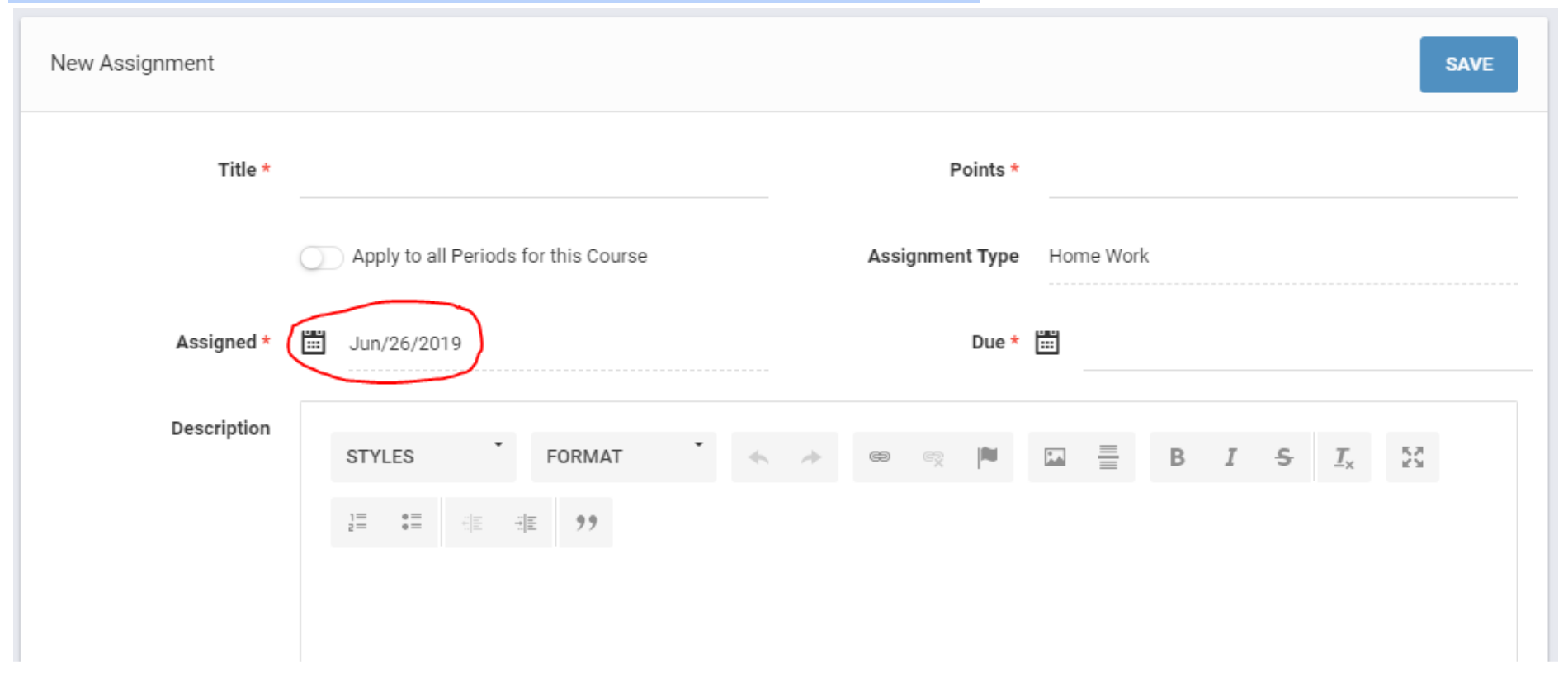Image resolution: width=1568 pixels, height=677 pixels.
Task: Expand the Styles dropdown
Action: (423, 457)
